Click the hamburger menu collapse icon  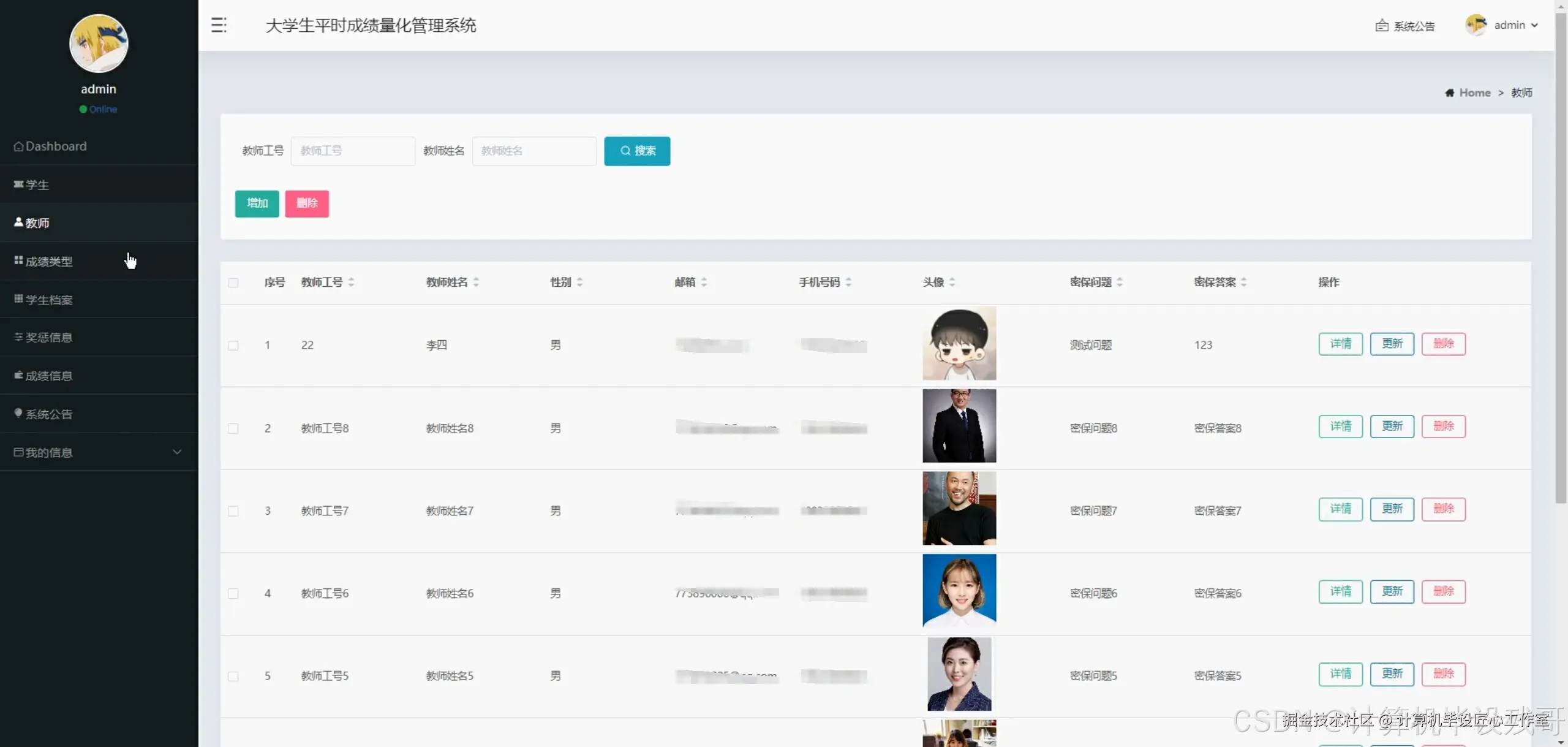pos(219,25)
